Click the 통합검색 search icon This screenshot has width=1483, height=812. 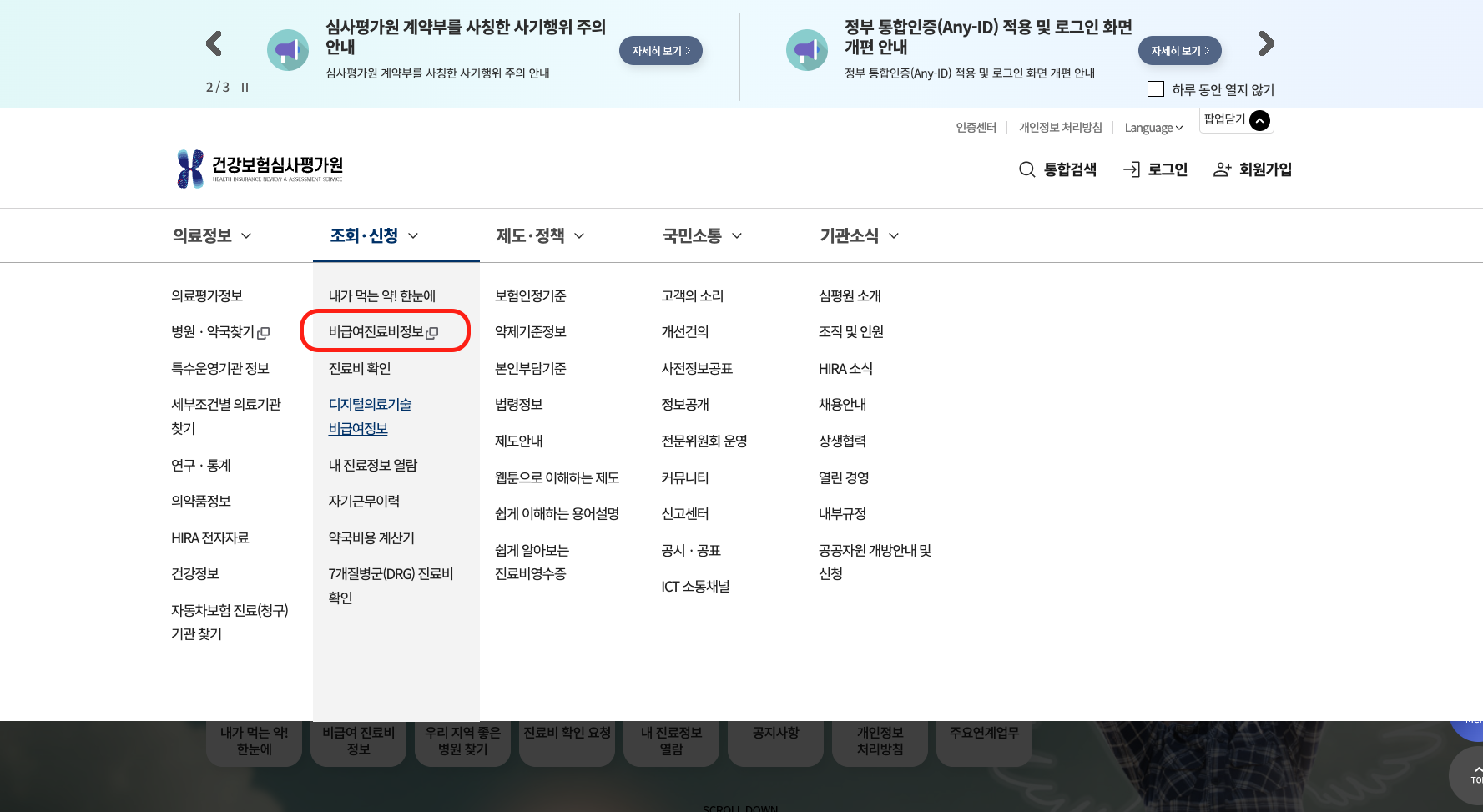coord(1026,169)
